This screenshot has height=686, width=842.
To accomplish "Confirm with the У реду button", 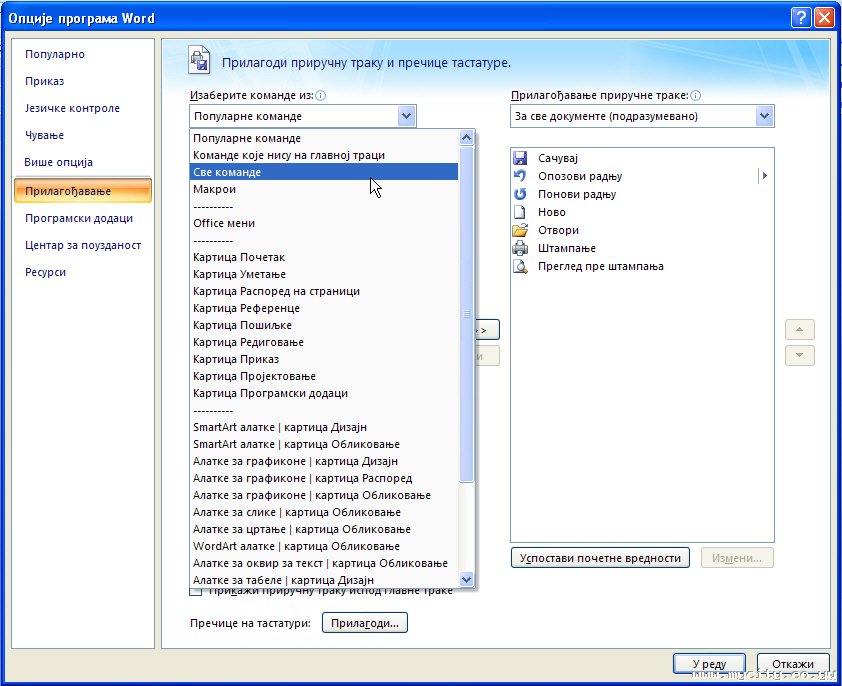I will click(x=709, y=664).
